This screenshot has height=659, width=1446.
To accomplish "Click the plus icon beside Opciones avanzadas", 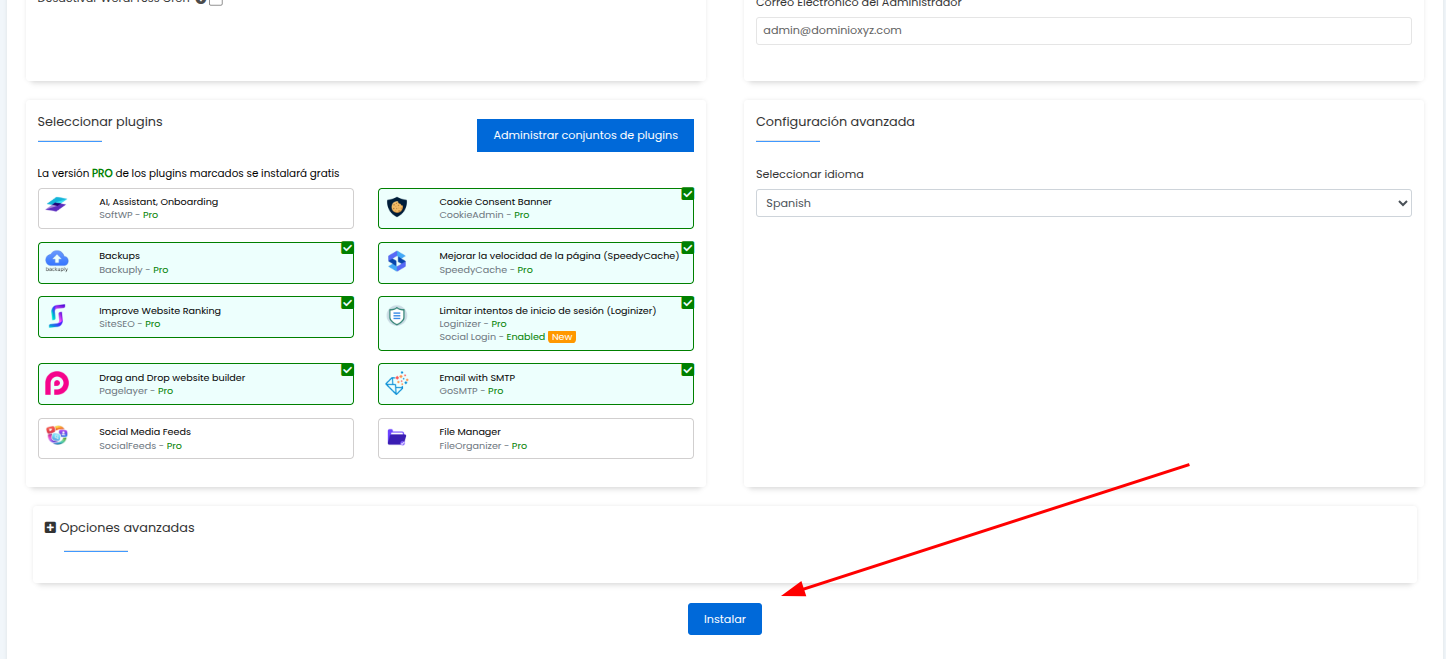I will click(50, 527).
